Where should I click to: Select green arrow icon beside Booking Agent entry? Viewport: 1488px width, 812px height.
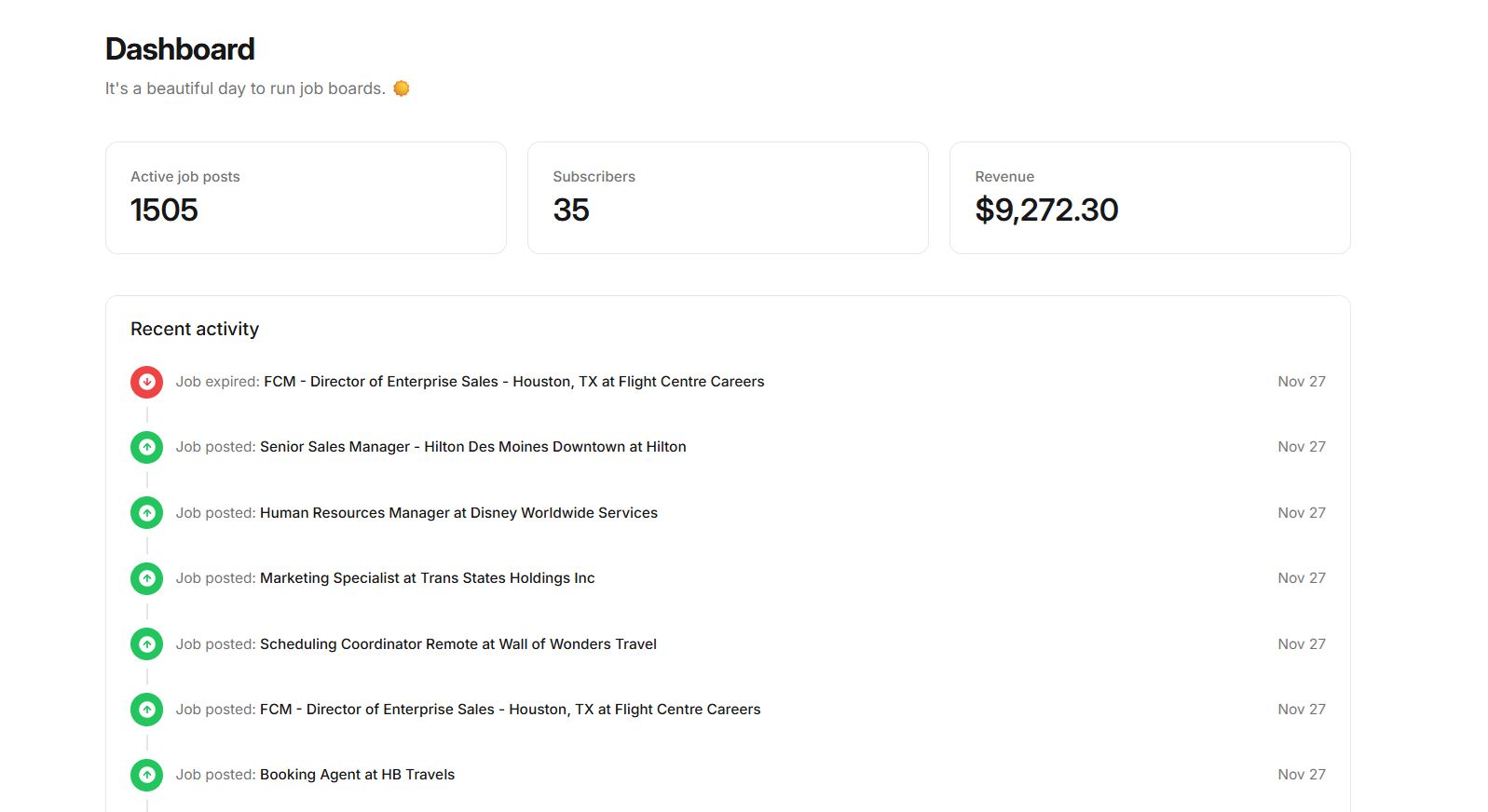coord(146,775)
